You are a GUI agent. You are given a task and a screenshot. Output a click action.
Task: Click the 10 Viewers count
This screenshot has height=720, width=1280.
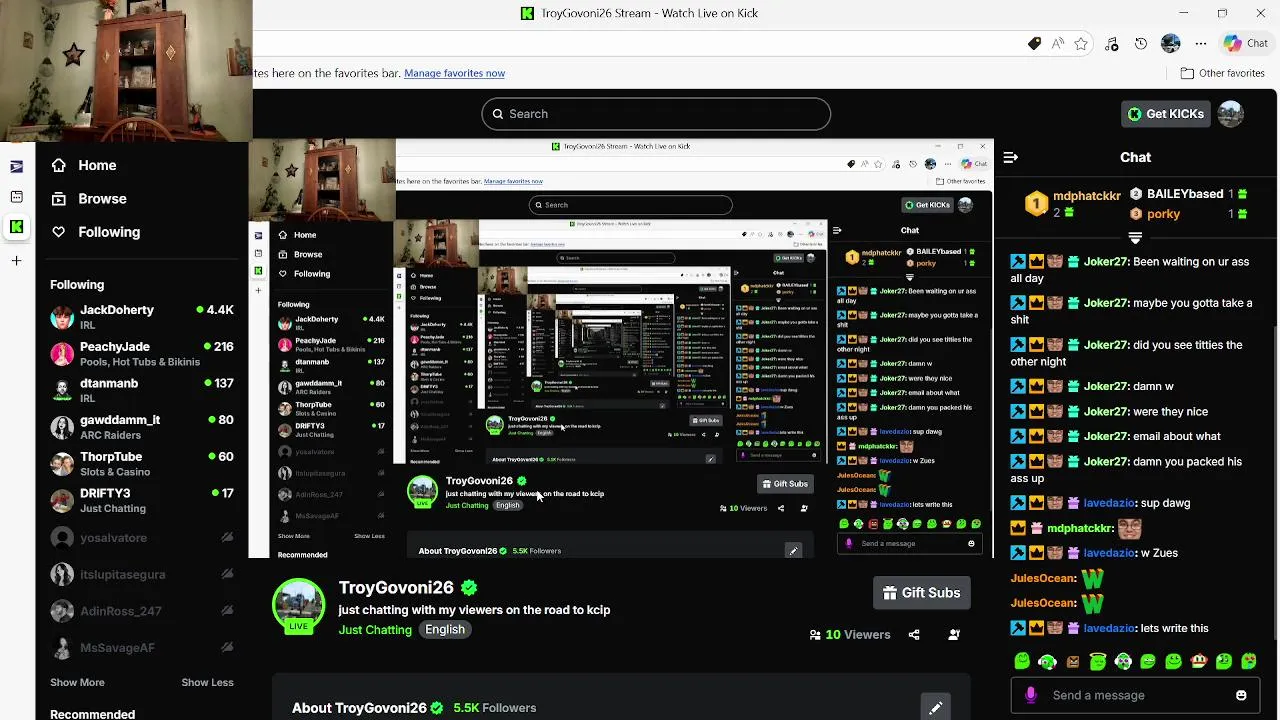(x=849, y=635)
